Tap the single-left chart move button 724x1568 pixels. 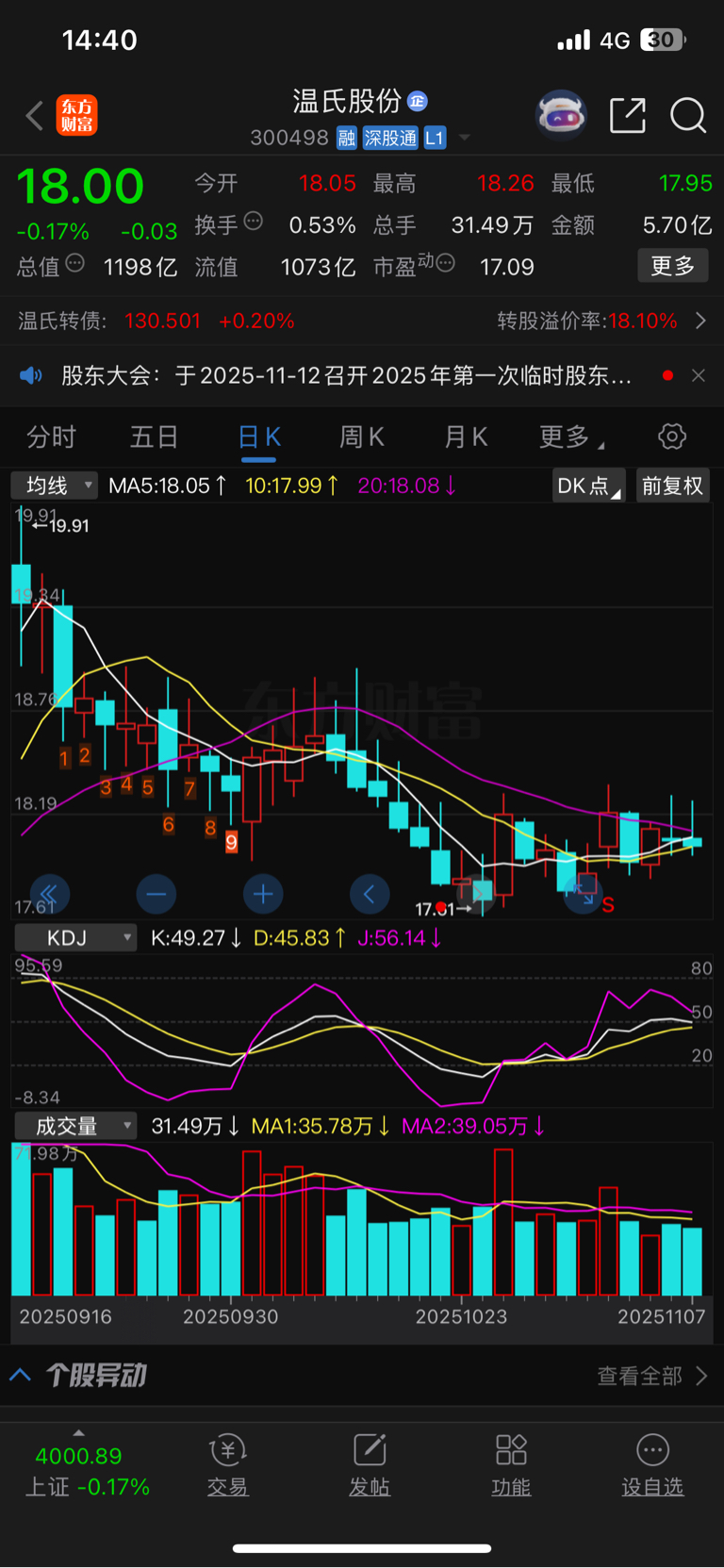tap(370, 894)
